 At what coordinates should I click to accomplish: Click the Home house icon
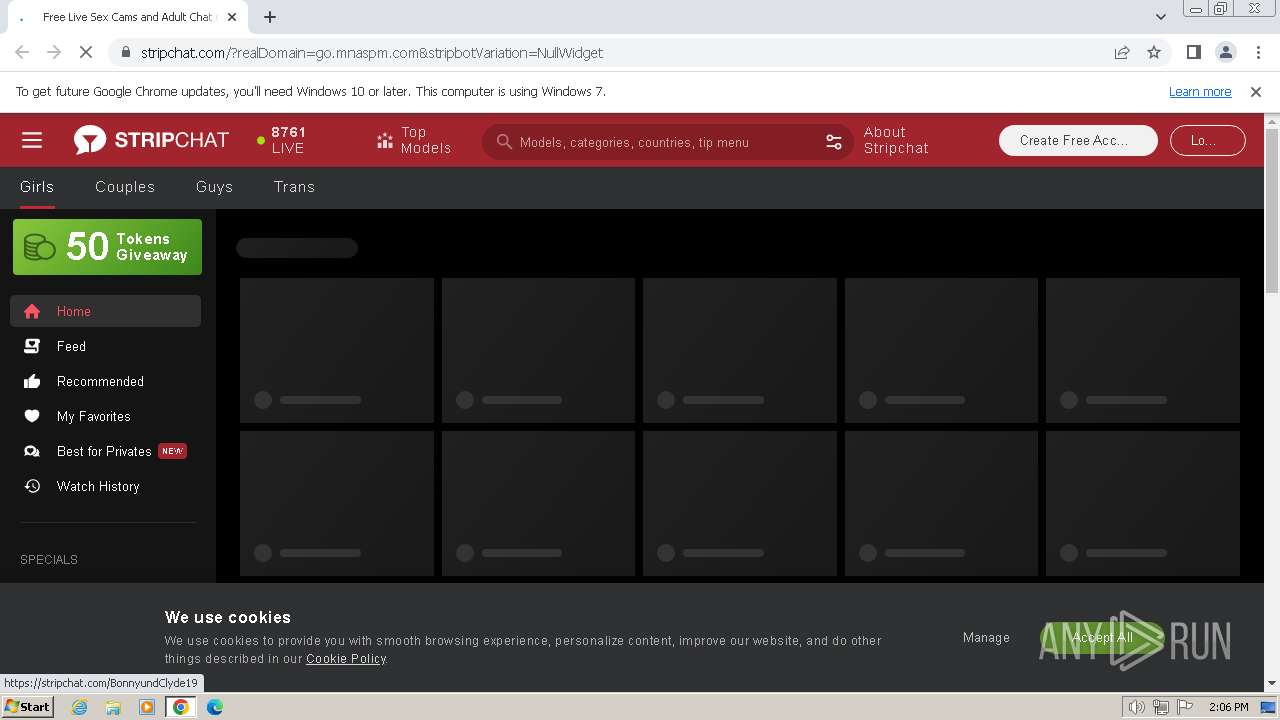coord(32,311)
